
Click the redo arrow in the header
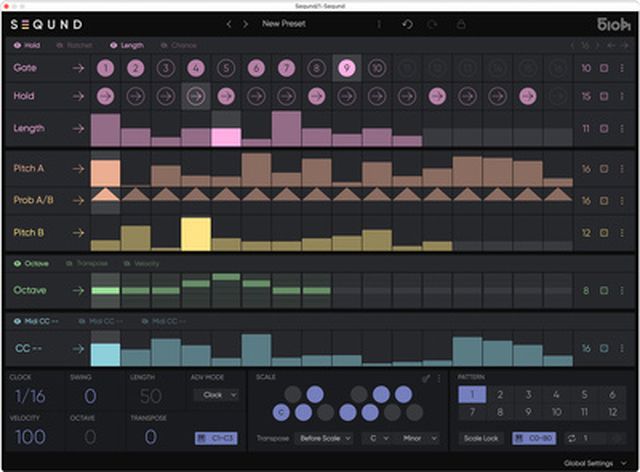click(431, 24)
